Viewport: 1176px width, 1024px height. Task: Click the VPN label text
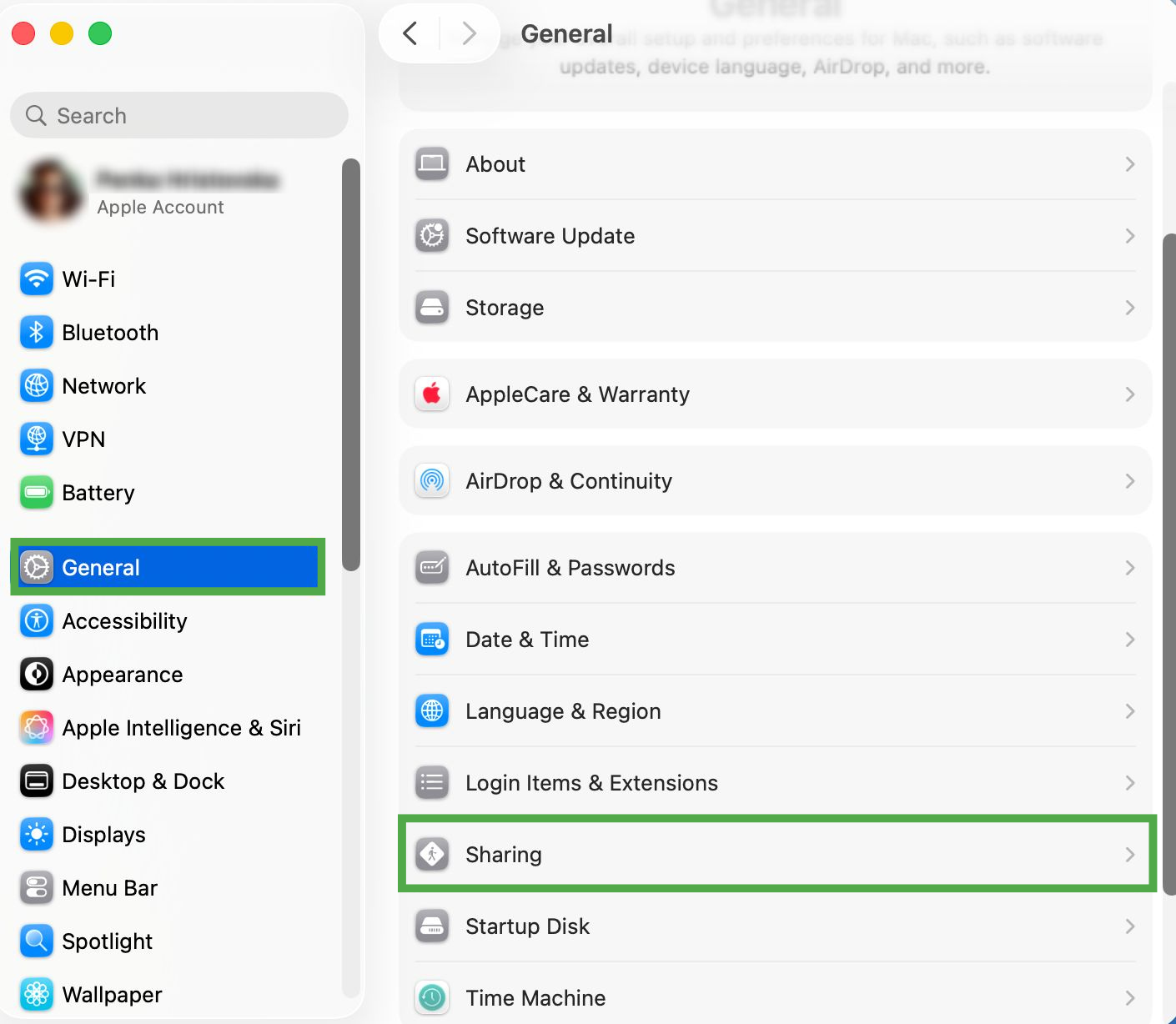click(x=83, y=439)
